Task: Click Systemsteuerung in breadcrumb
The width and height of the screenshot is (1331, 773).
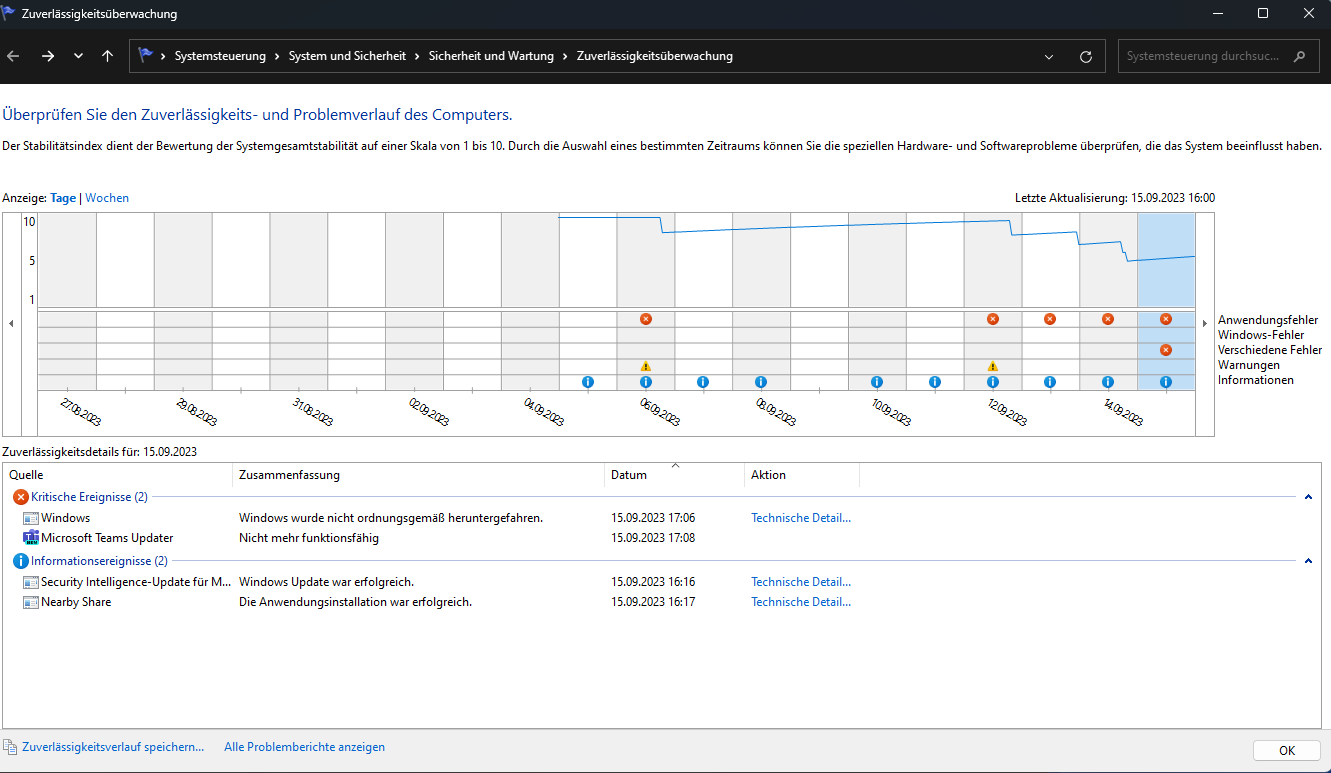Action: [x=220, y=56]
